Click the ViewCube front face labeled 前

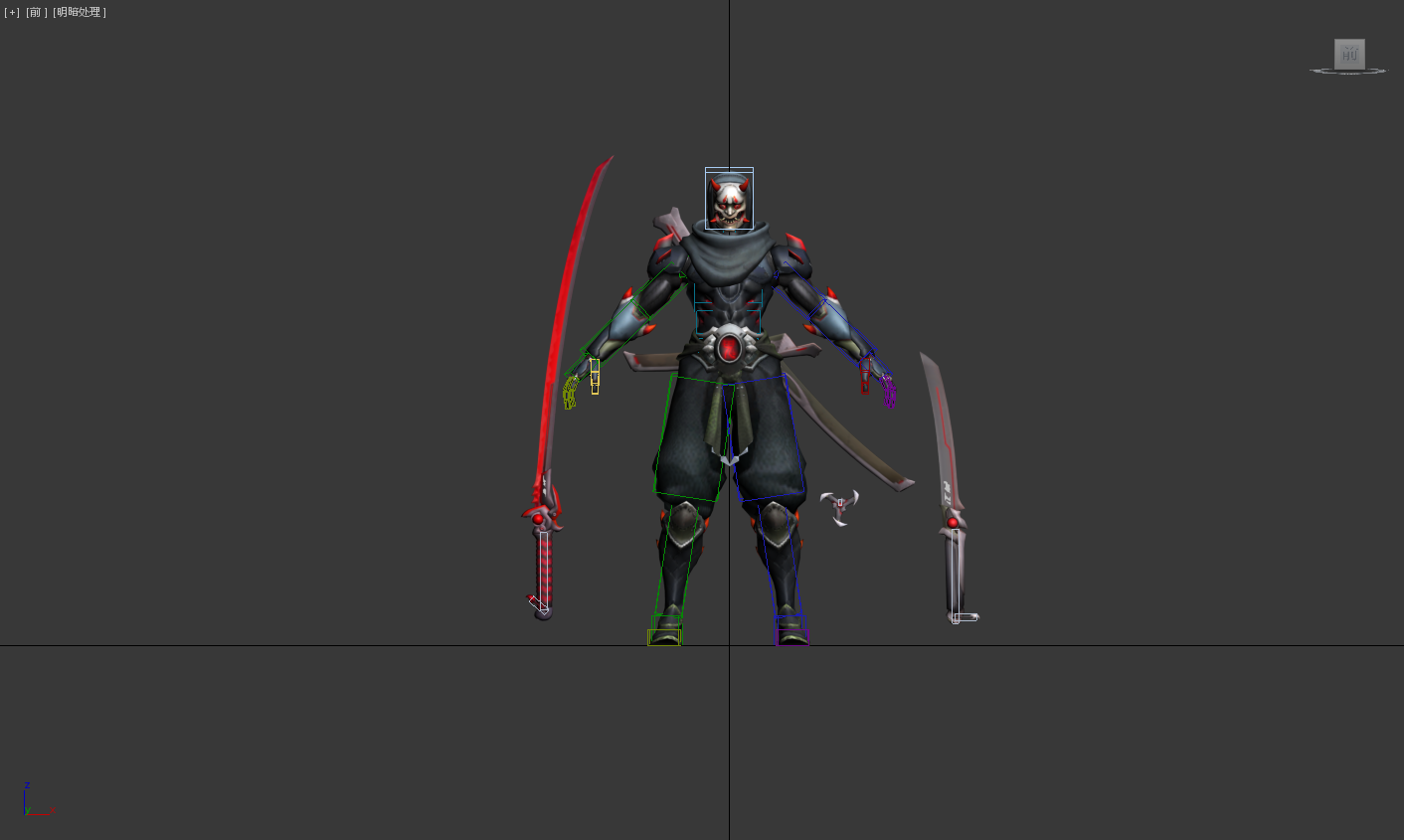(x=1349, y=54)
